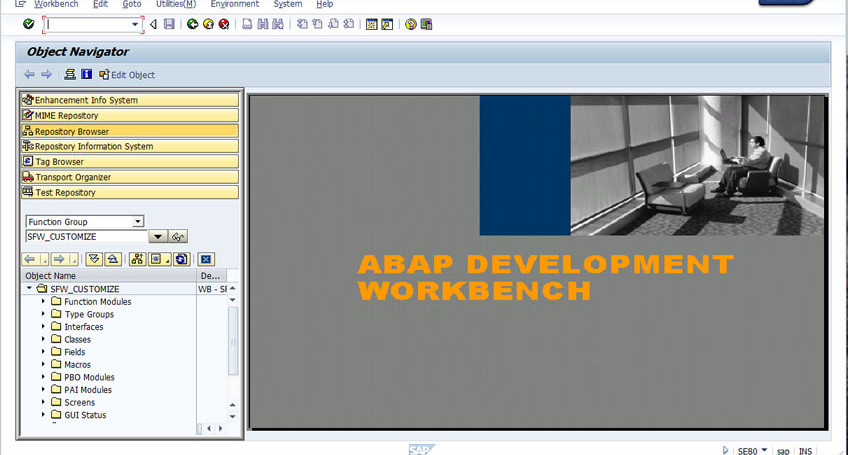Click the Display Object List icon
The width and height of the screenshot is (848, 455).
(x=70, y=74)
